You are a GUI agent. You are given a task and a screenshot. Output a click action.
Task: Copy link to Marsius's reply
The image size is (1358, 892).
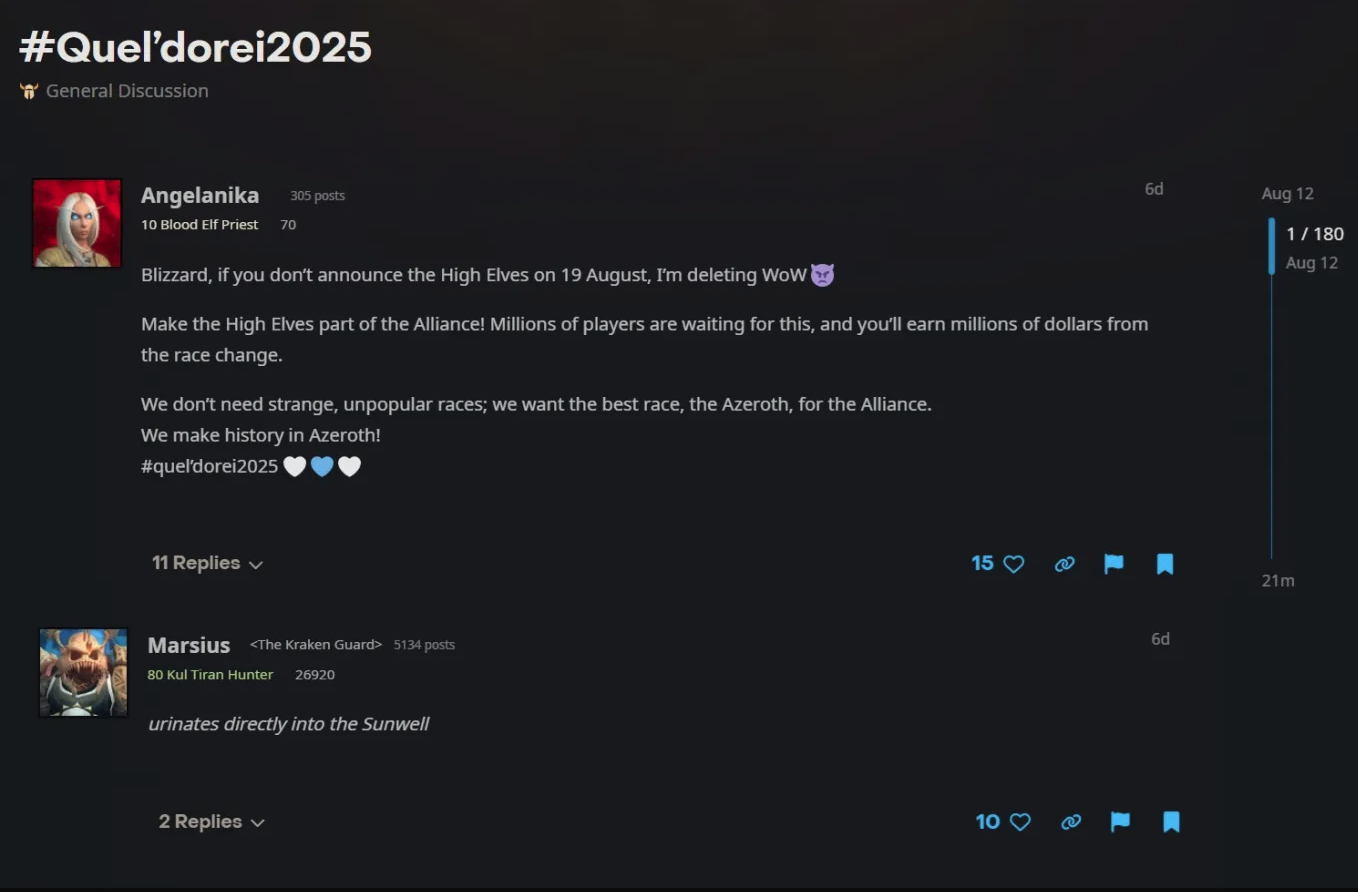tap(1071, 822)
